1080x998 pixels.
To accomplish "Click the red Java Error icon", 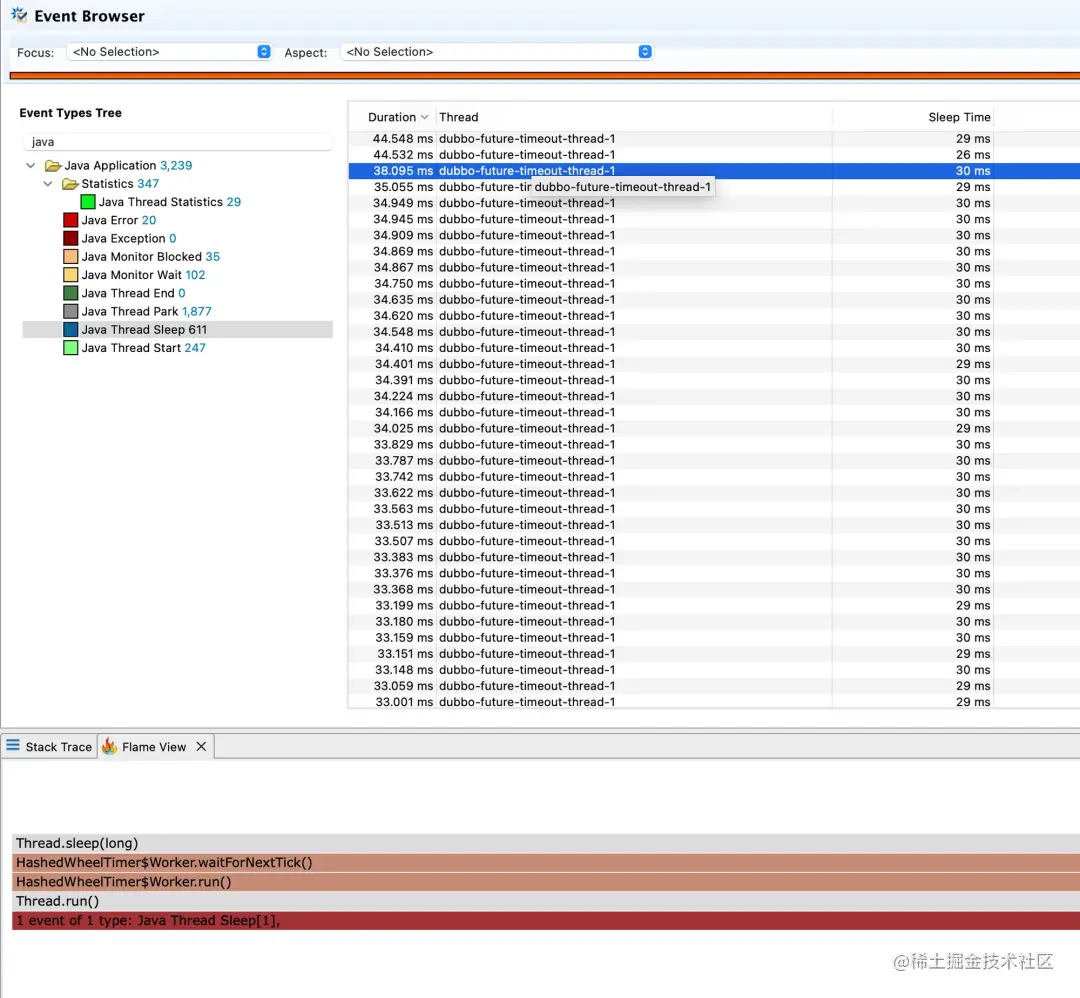I will click(x=70, y=220).
